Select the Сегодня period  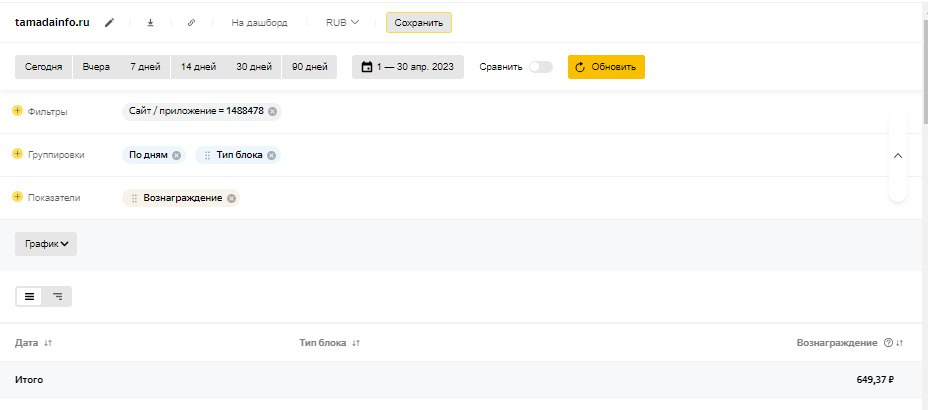tap(43, 67)
